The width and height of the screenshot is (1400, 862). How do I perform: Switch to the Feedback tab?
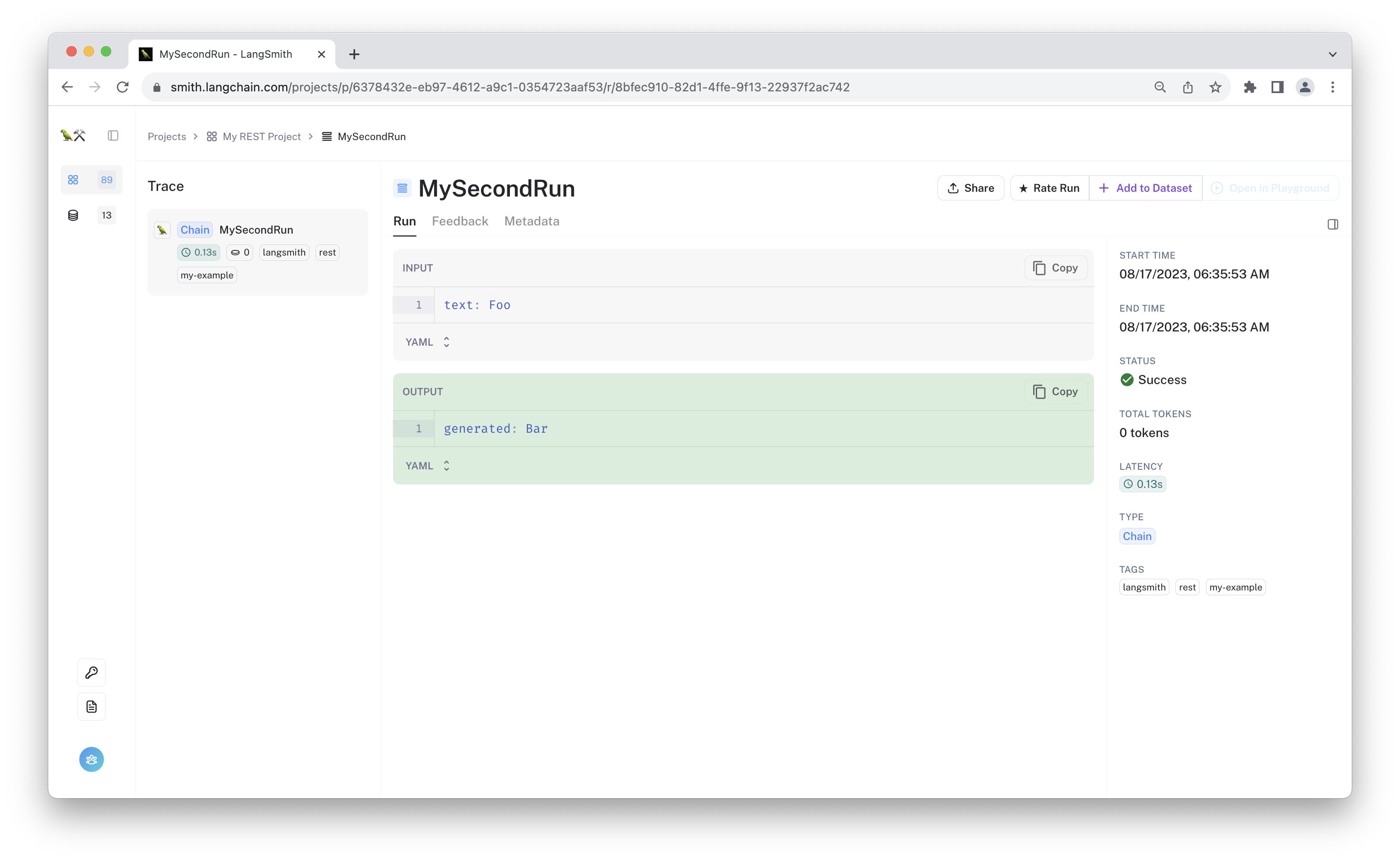pyautogui.click(x=460, y=221)
